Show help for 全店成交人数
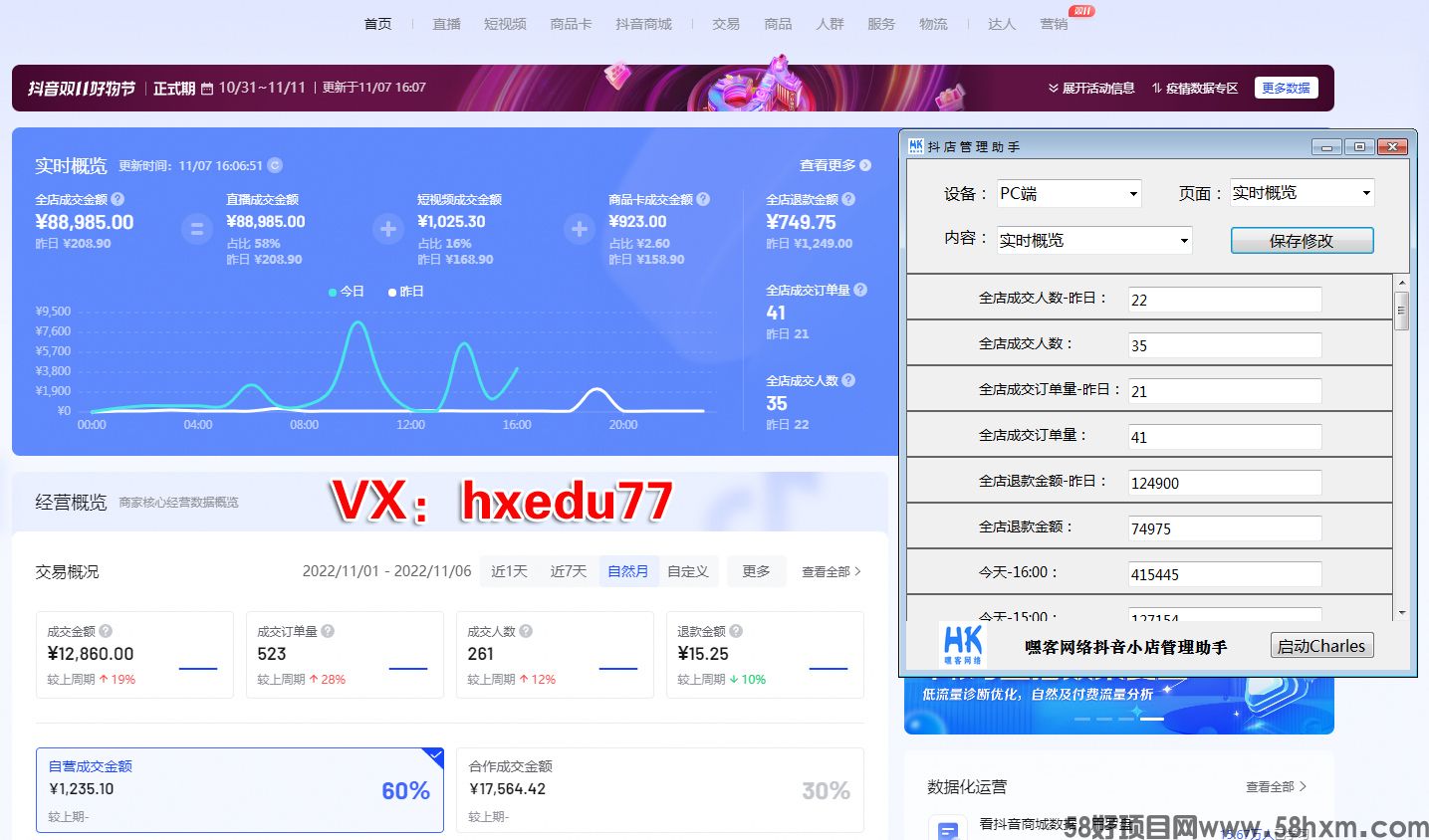 coord(848,380)
